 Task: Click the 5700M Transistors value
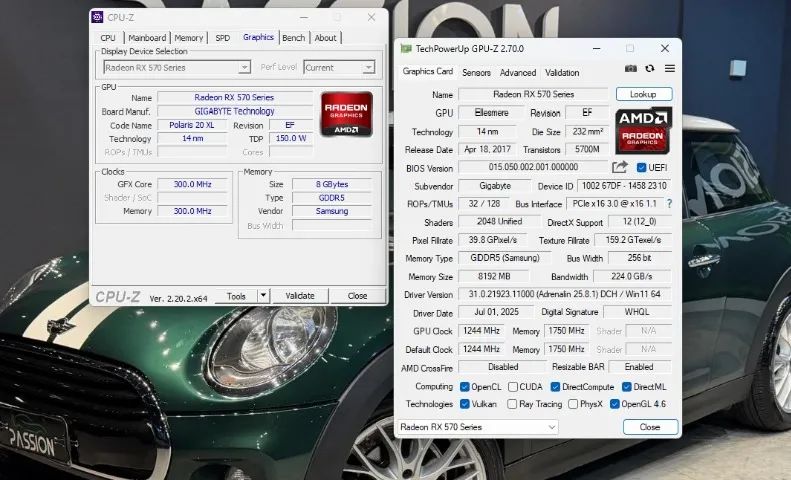587,149
